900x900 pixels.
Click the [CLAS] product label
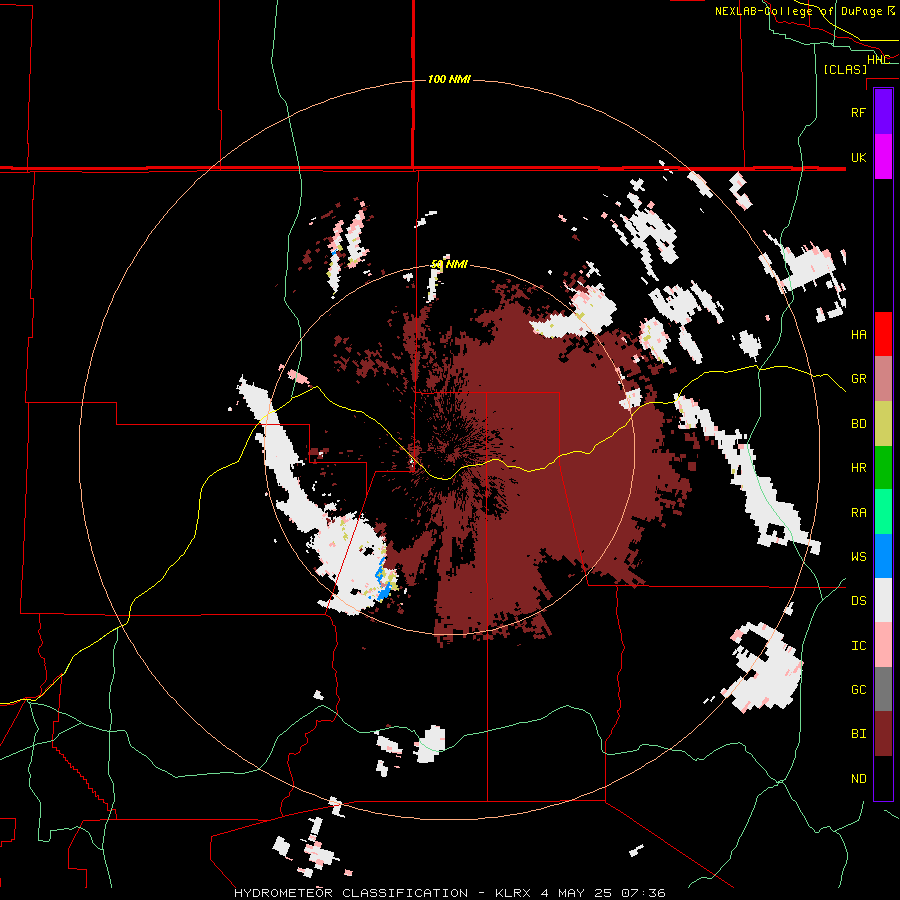pos(845,69)
